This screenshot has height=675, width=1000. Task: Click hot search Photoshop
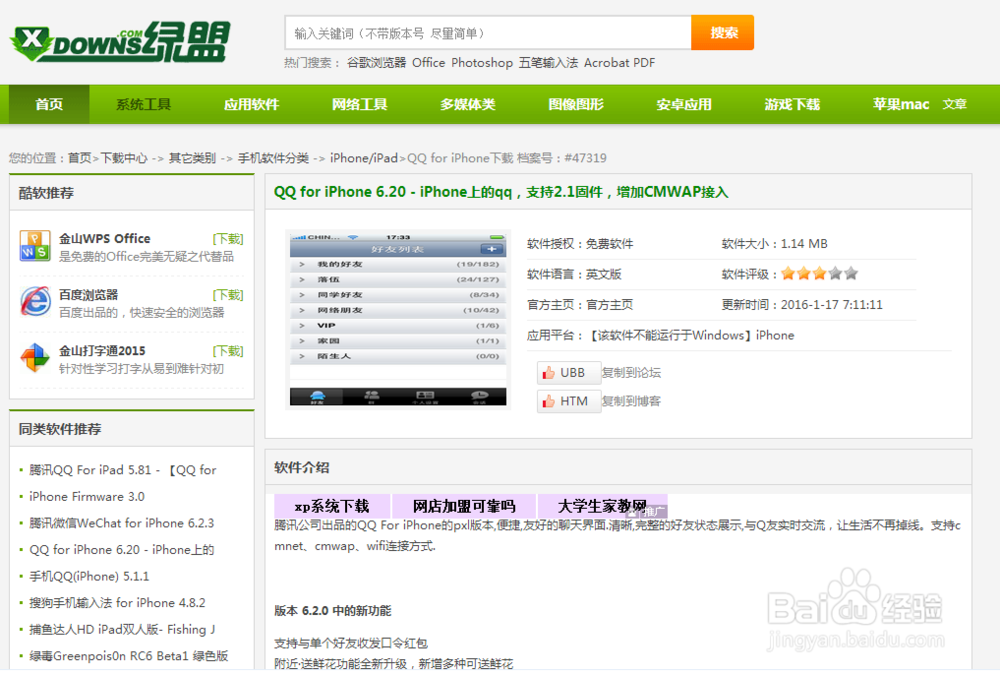(482, 63)
